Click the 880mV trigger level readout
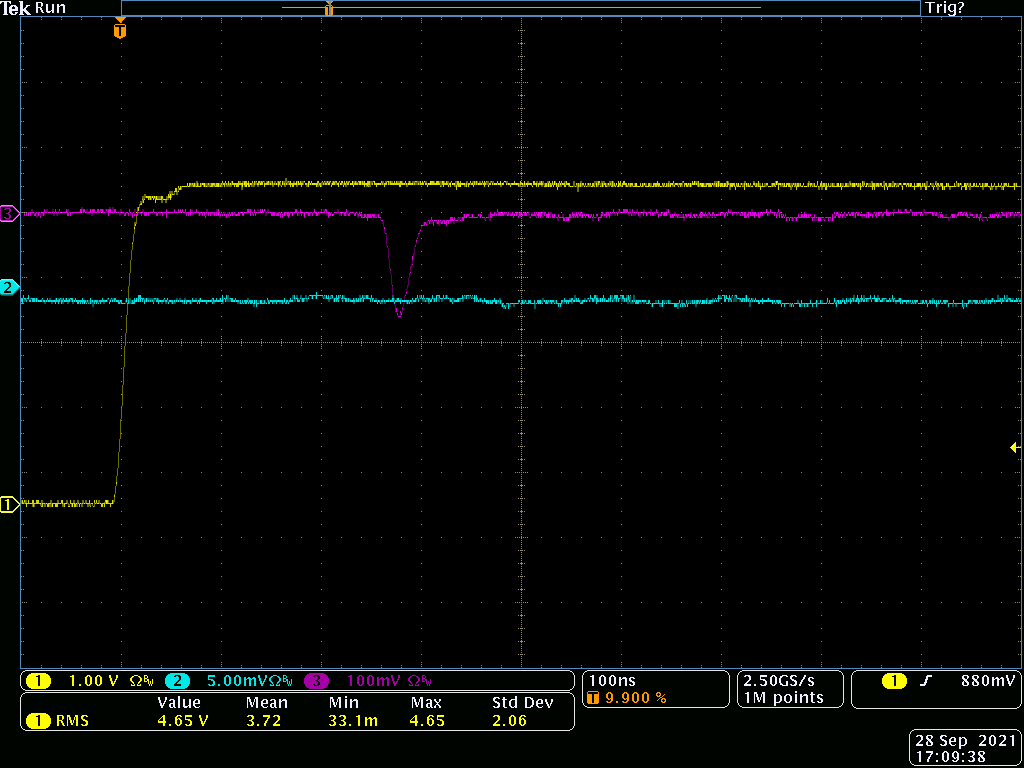The height and width of the screenshot is (768, 1024). (x=988, y=681)
